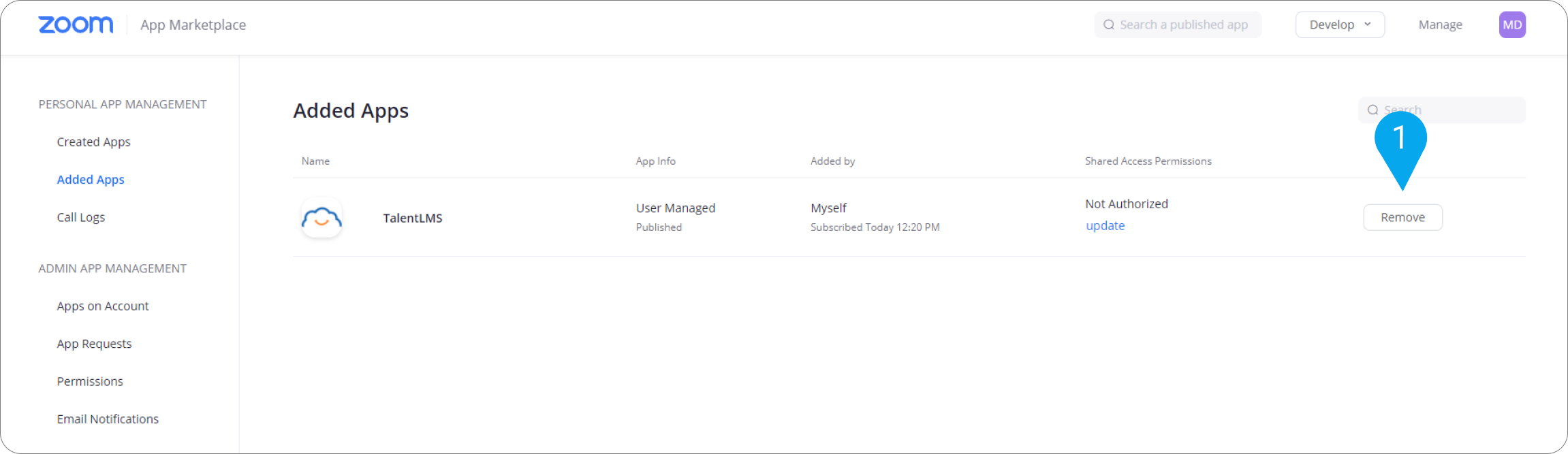
Task: Open Call Logs in the sidebar
Action: pyautogui.click(x=80, y=217)
